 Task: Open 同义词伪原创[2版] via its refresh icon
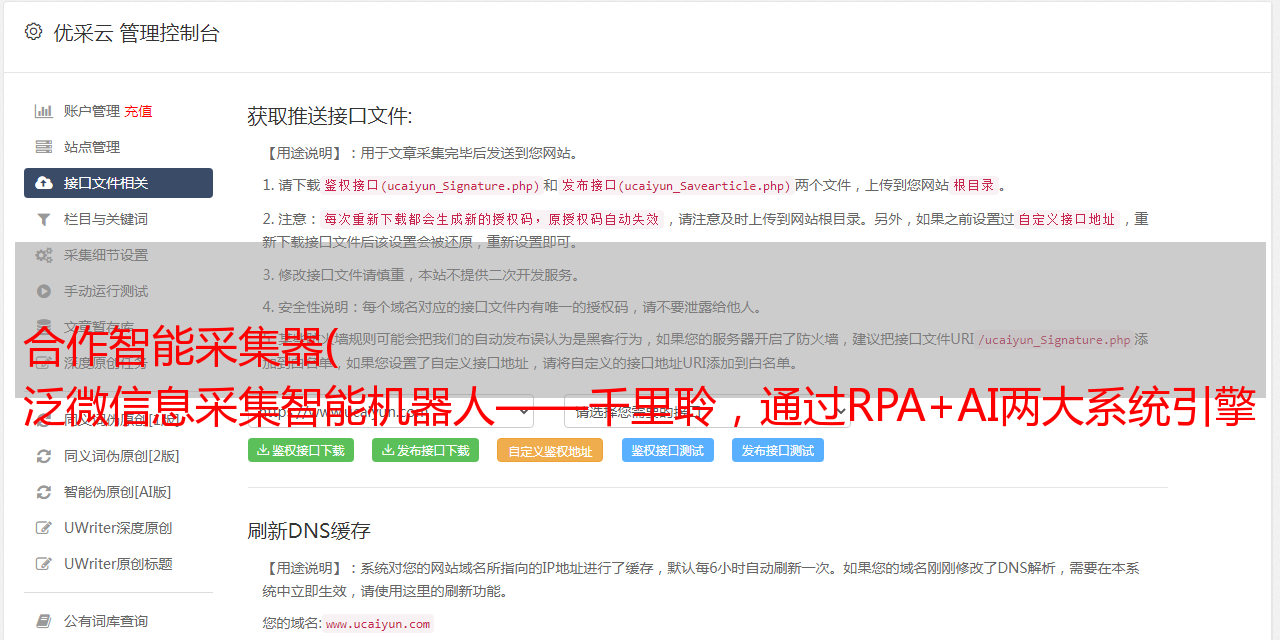point(44,456)
